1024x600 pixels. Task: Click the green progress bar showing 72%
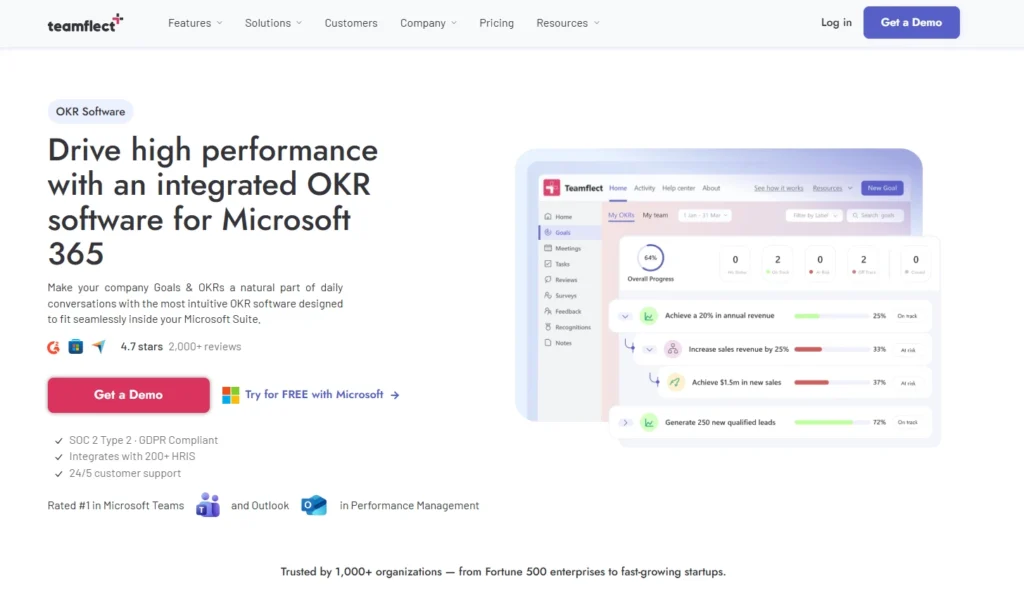pos(831,422)
